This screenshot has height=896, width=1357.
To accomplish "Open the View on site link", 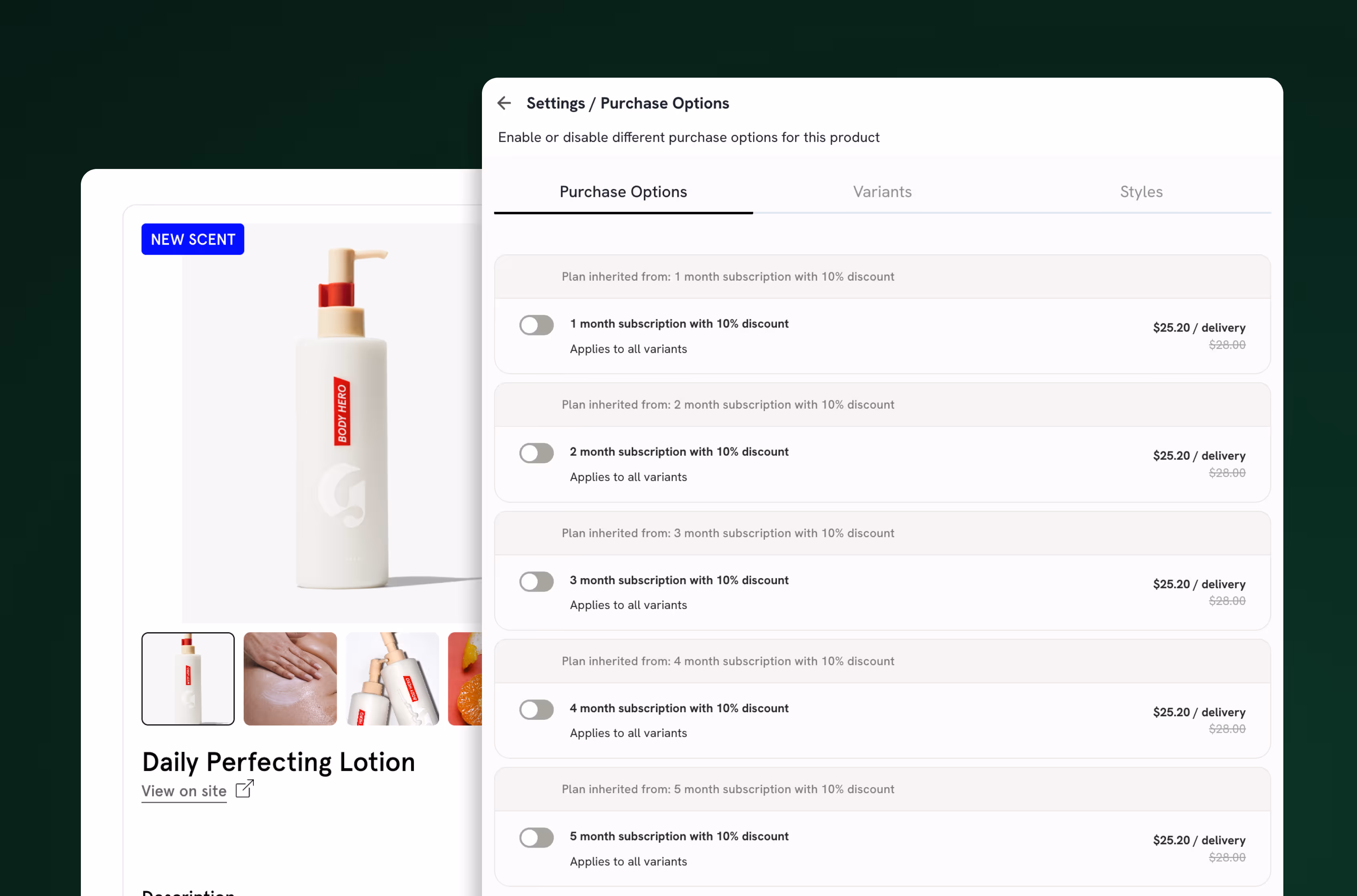I will coord(184,792).
